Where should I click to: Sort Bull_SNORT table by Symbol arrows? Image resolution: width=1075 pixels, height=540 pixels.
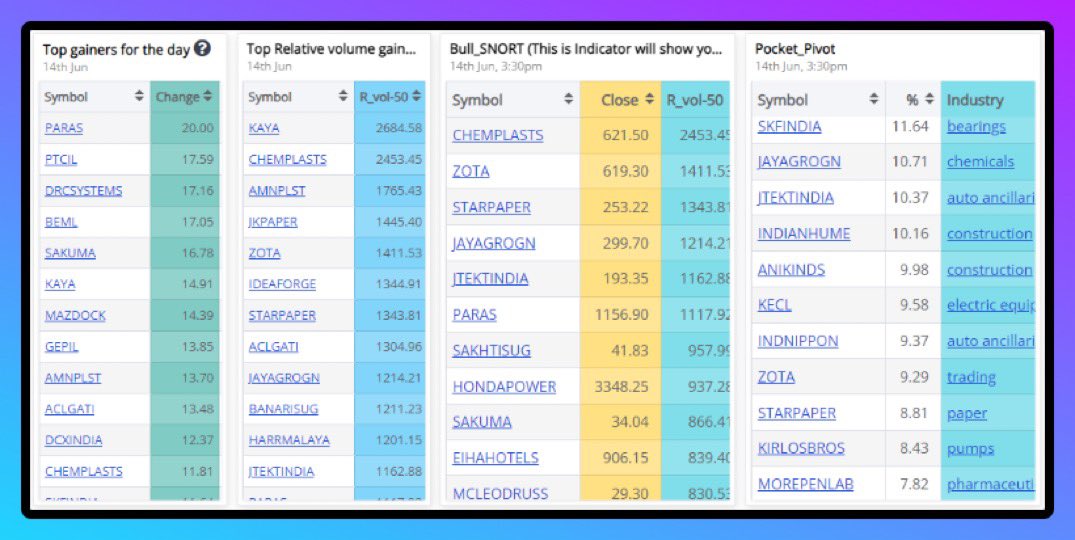point(568,99)
